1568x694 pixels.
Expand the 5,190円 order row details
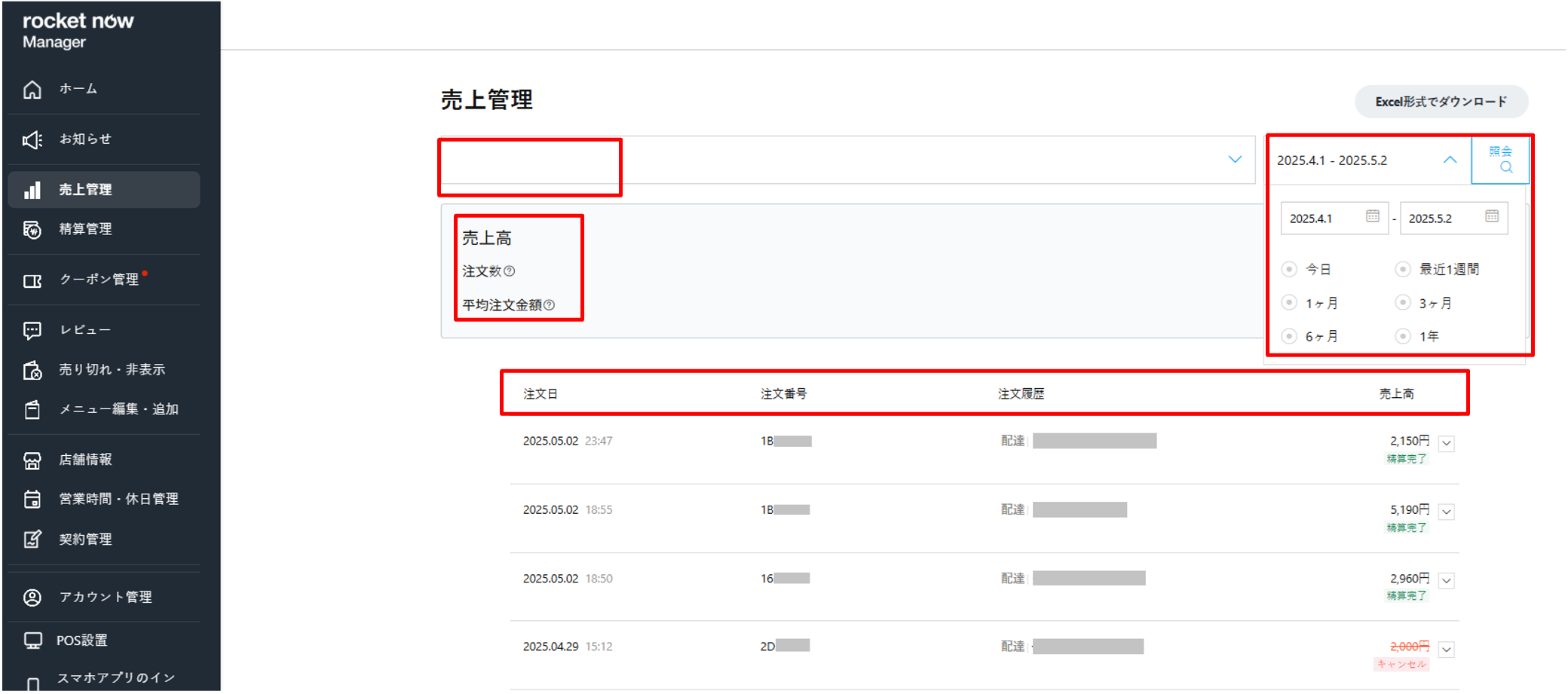1447,512
